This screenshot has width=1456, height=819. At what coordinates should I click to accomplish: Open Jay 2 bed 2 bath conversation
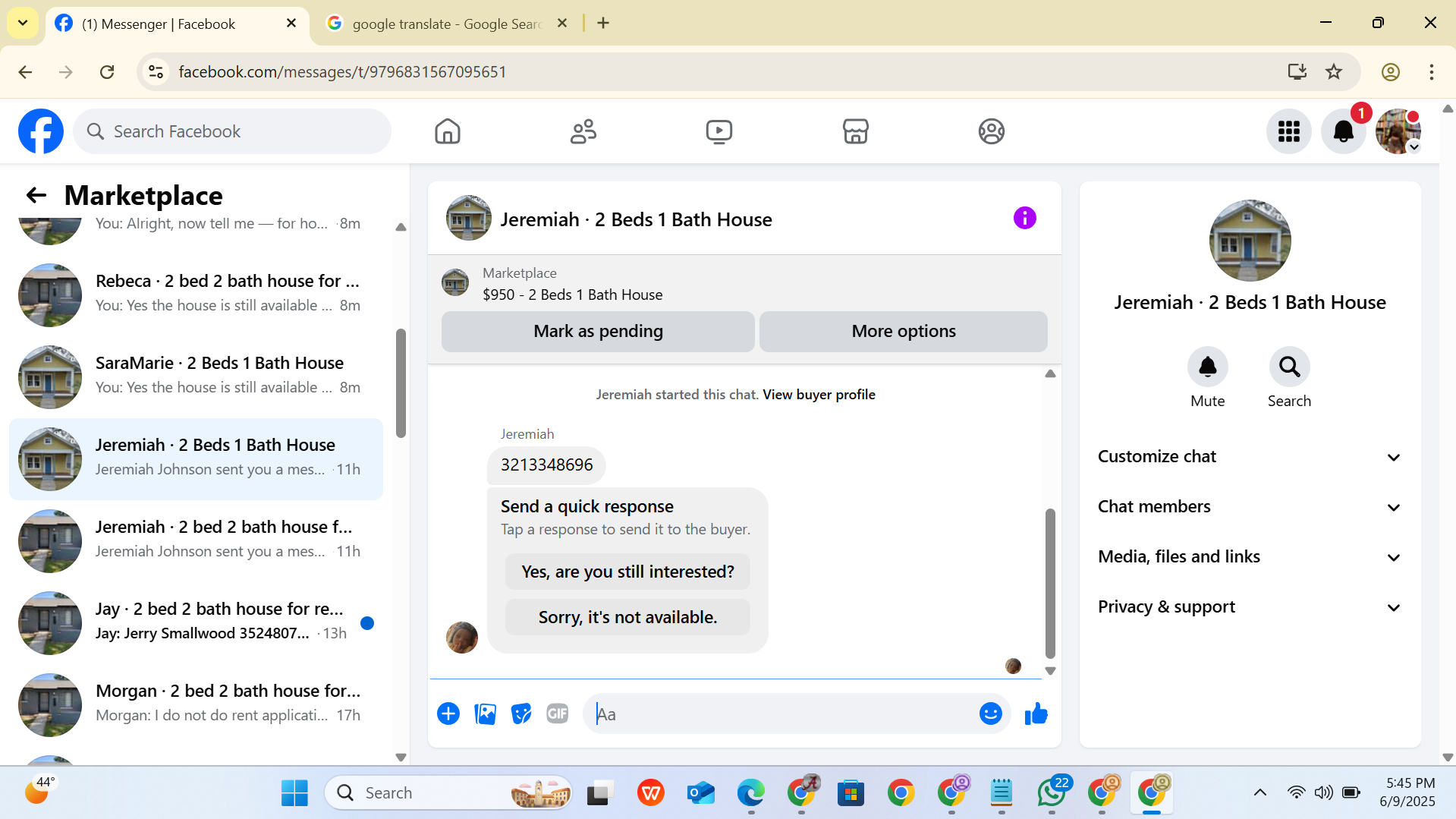(x=196, y=623)
